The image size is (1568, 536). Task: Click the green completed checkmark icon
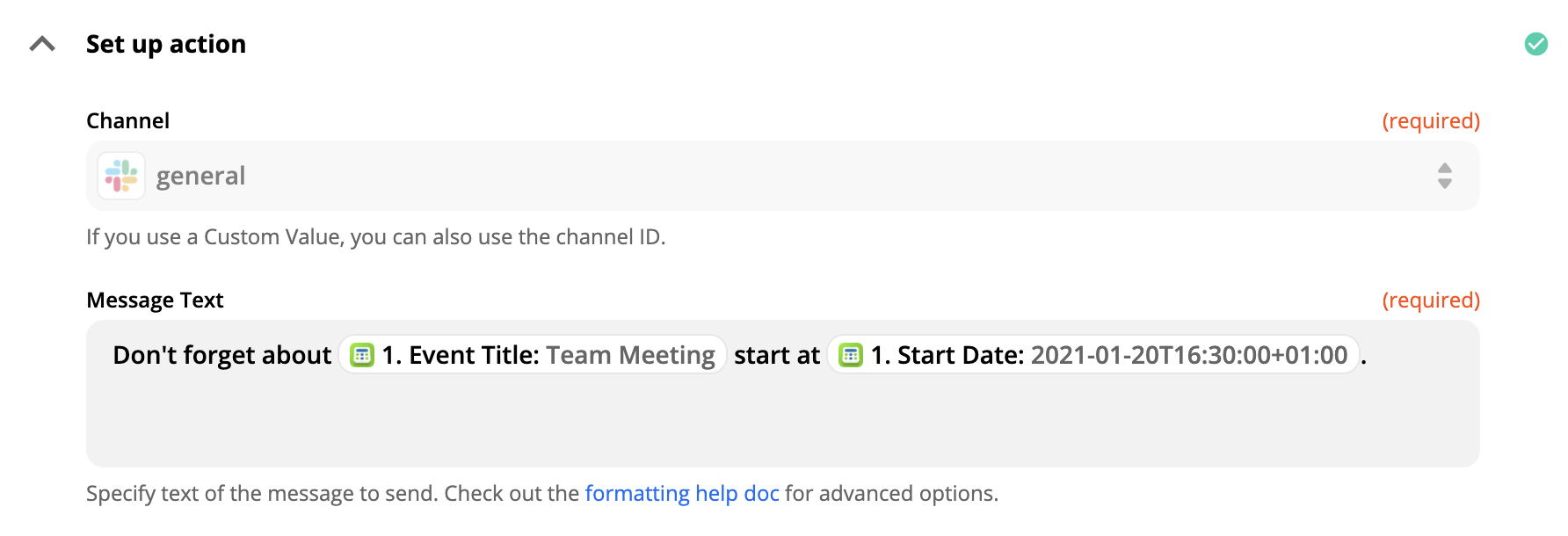click(x=1535, y=44)
